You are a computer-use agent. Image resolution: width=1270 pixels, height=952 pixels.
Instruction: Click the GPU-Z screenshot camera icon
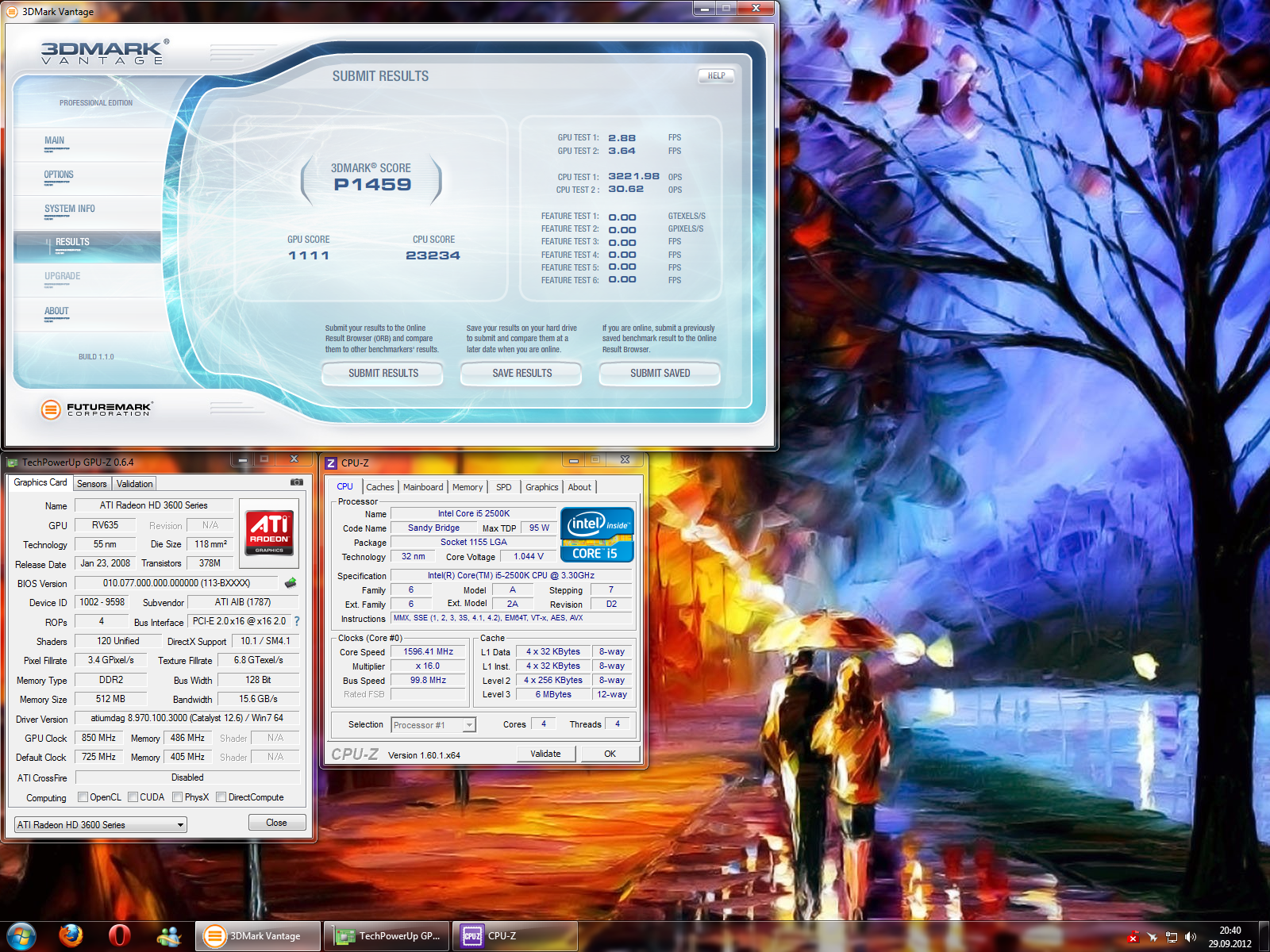pos(296,482)
